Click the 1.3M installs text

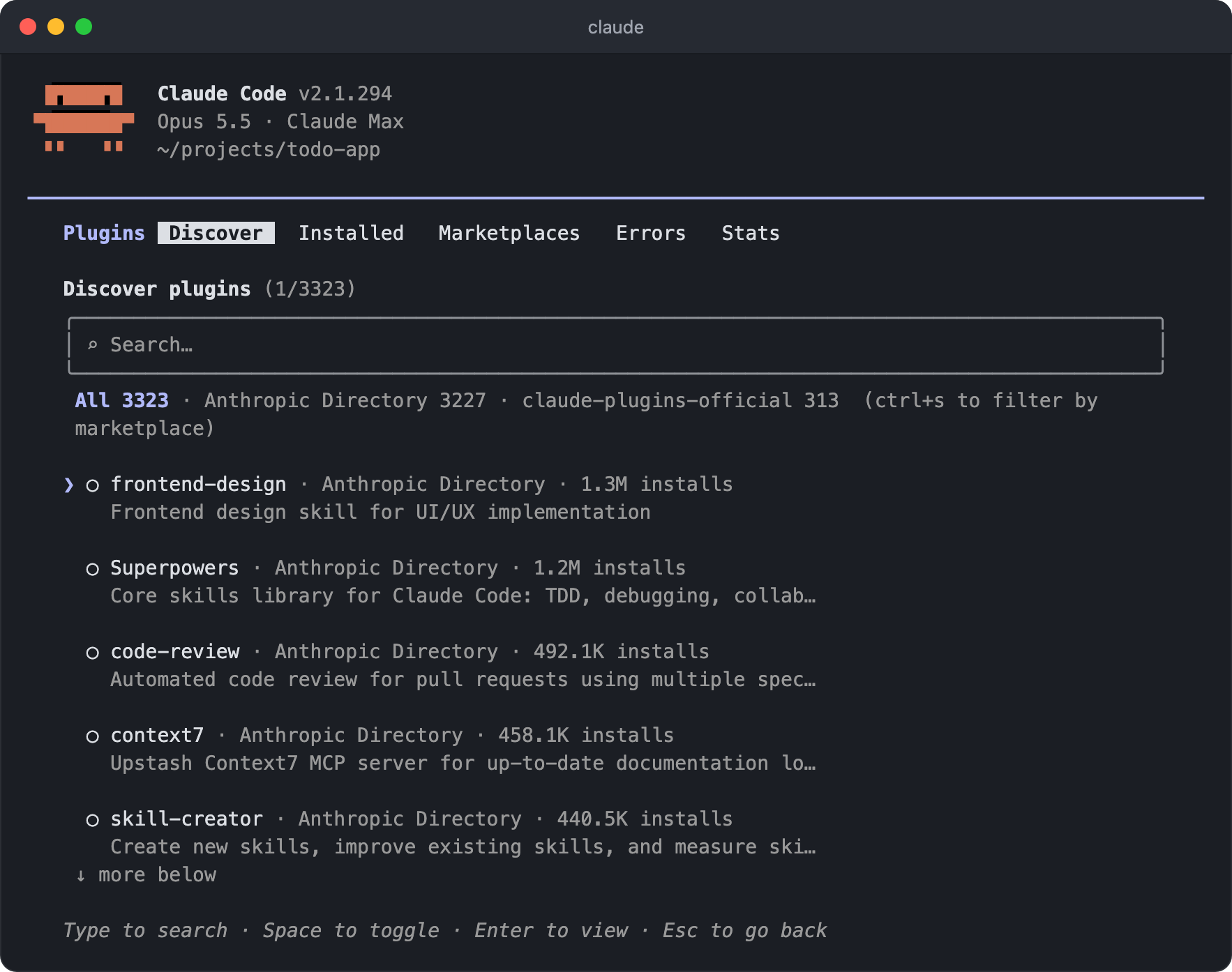point(656,484)
